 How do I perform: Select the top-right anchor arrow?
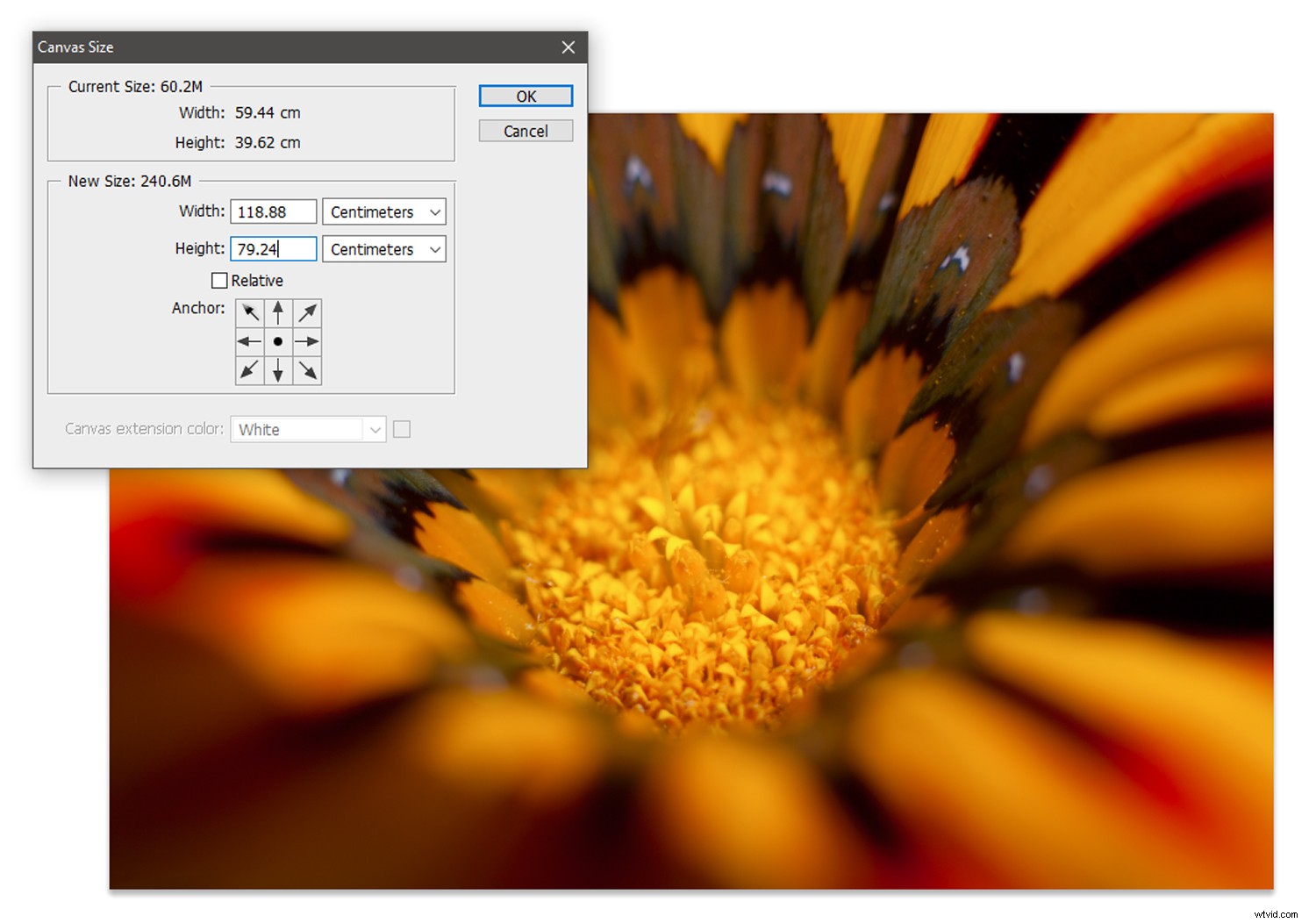307,312
